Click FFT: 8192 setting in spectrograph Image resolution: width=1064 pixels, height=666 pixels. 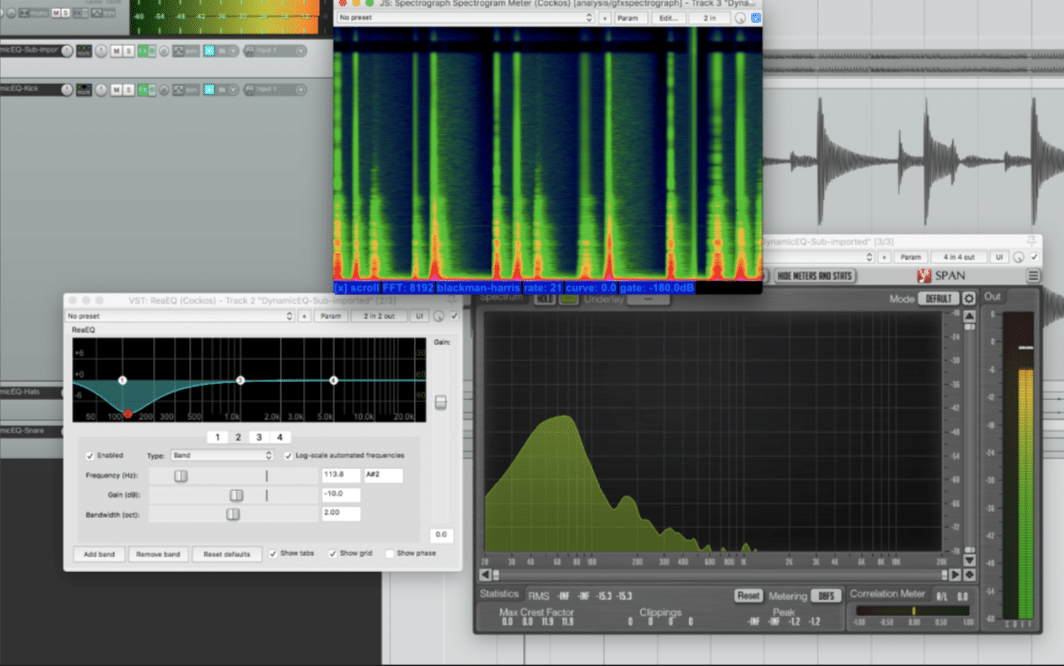407,288
